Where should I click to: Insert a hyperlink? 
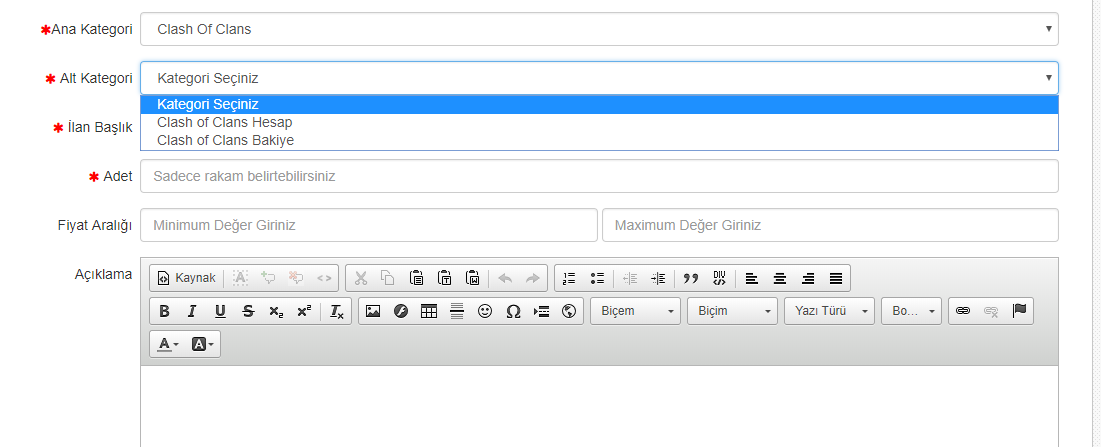coord(963,311)
